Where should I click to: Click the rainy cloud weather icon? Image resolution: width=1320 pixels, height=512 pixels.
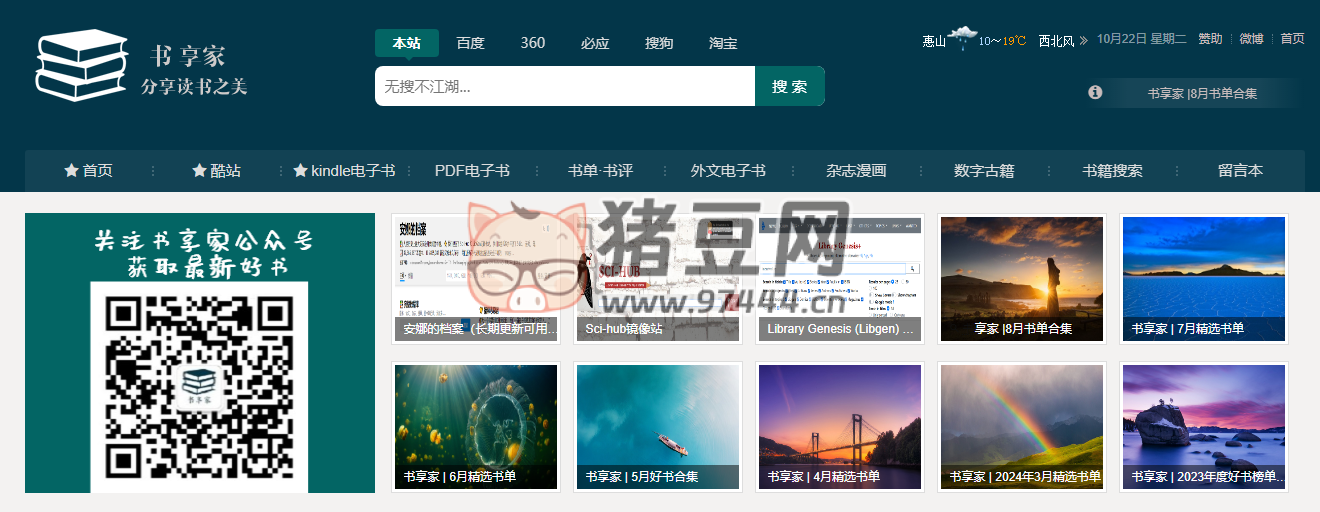[963, 39]
